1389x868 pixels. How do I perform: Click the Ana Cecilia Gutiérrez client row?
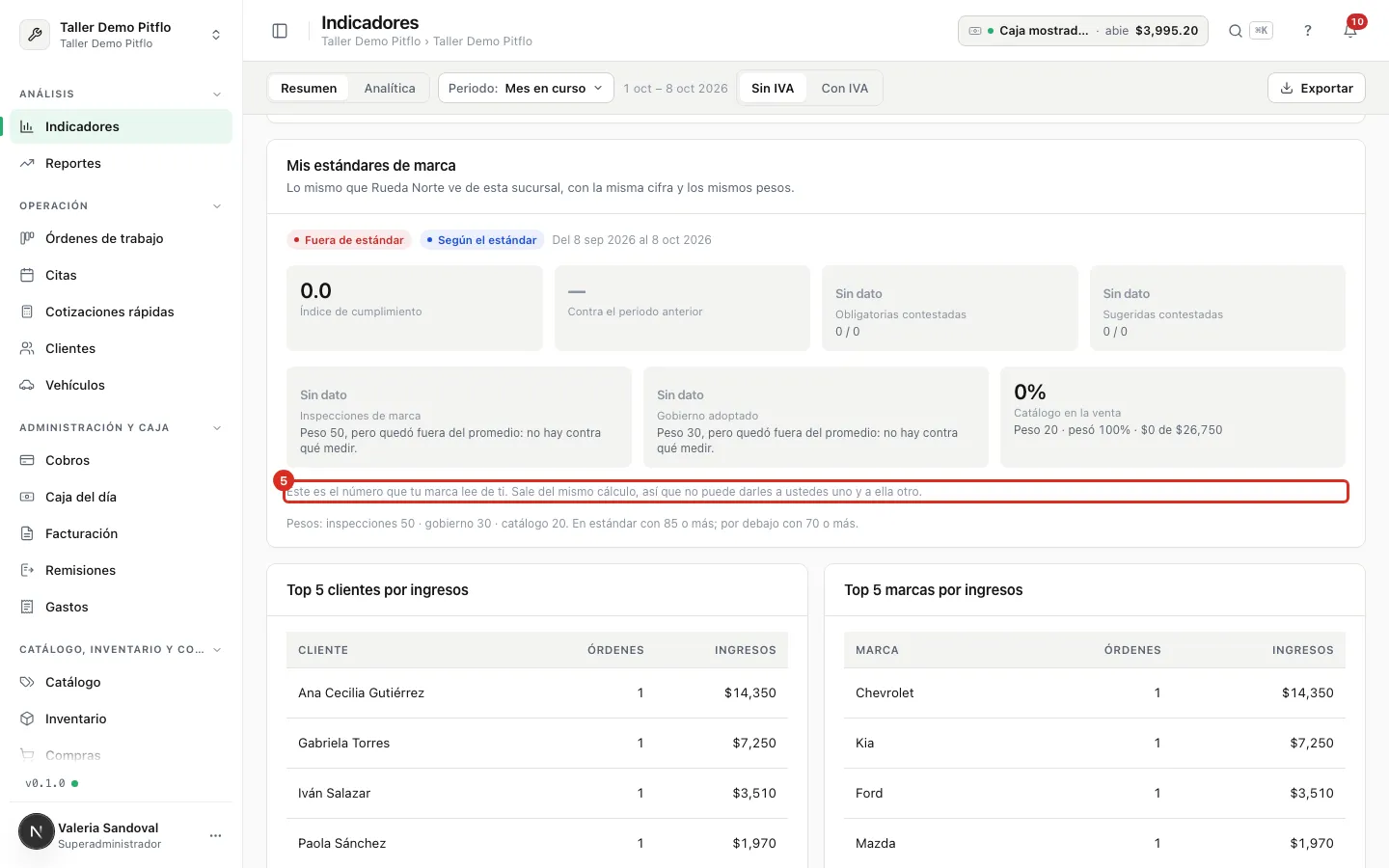537,693
